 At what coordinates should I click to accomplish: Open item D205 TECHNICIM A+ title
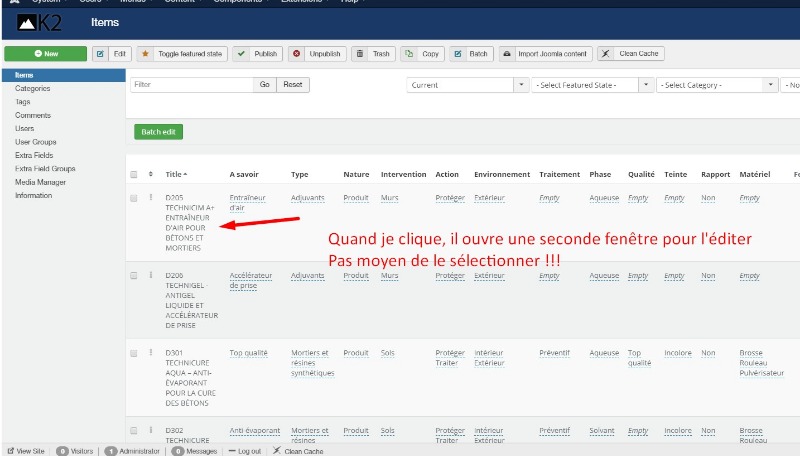click(190, 222)
